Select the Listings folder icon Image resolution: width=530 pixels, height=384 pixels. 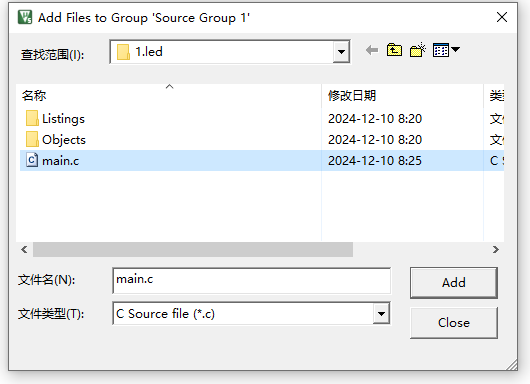click(32, 118)
